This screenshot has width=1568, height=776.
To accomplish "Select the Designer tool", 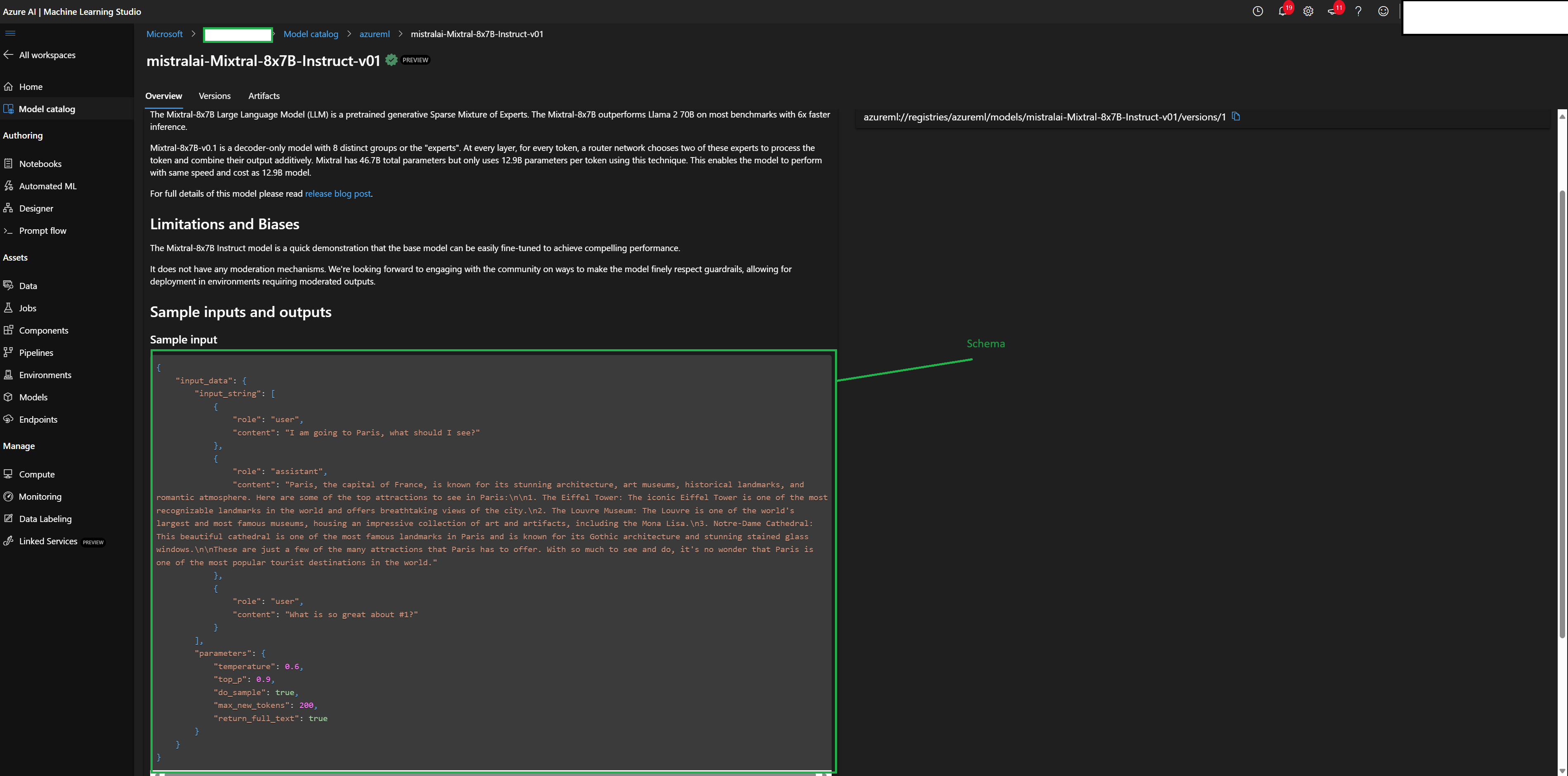I will [37, 207].
